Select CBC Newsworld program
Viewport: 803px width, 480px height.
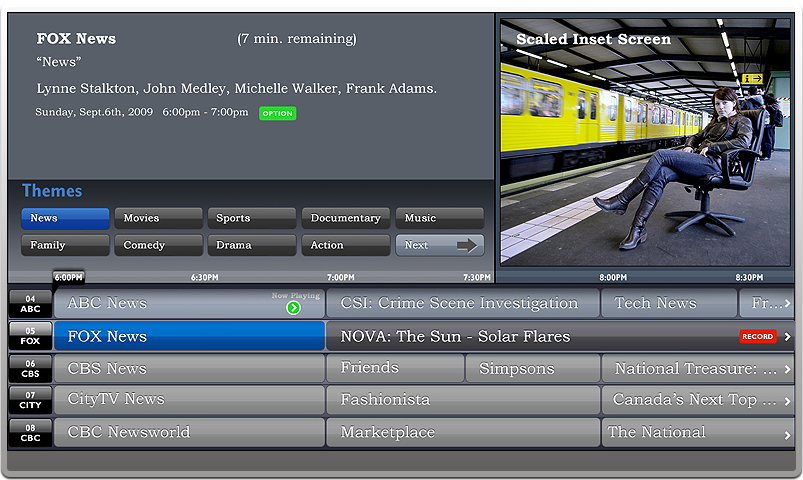click(189, 433)
